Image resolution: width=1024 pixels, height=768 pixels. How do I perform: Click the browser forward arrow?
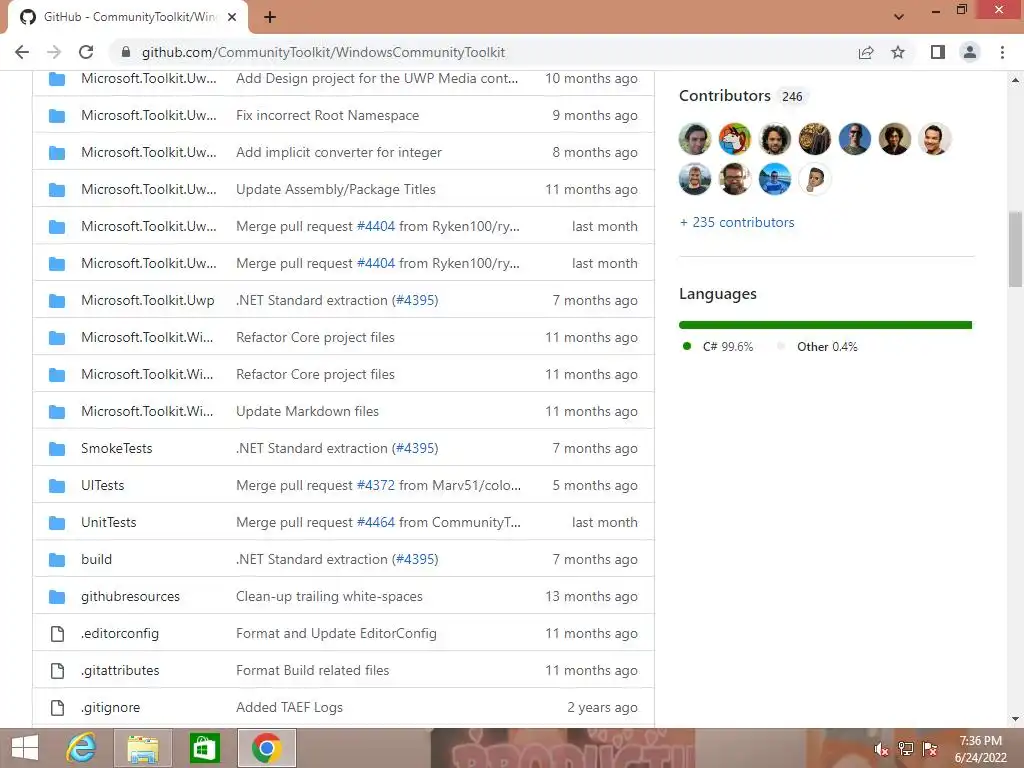pos(54,52)
